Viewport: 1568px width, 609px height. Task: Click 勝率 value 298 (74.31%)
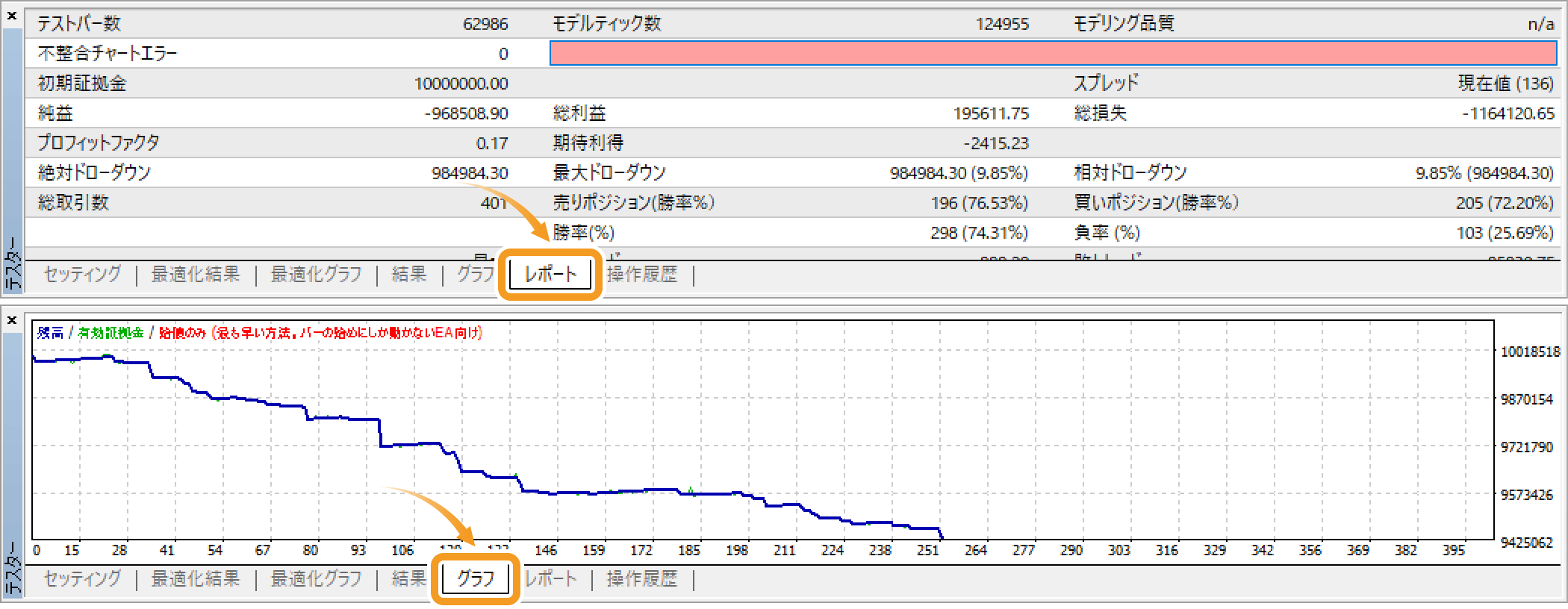[980, 233]
